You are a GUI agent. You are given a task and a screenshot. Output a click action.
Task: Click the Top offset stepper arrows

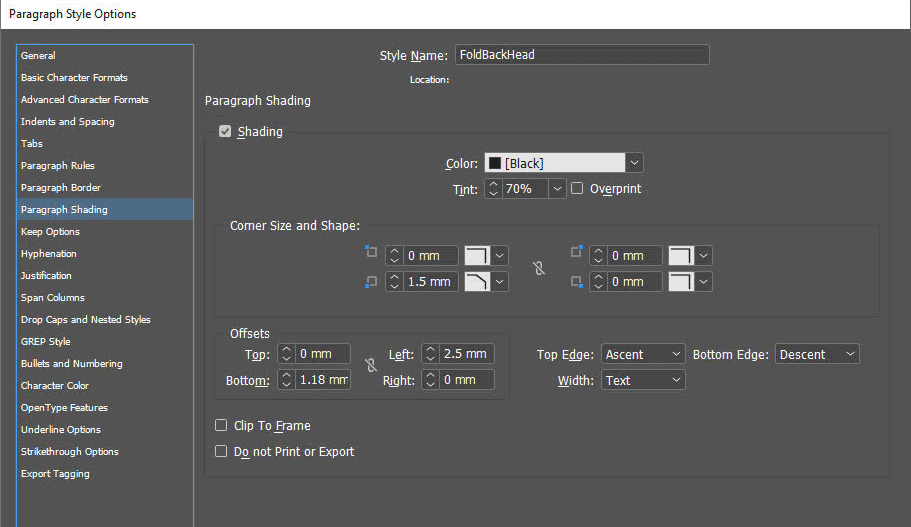286,354
